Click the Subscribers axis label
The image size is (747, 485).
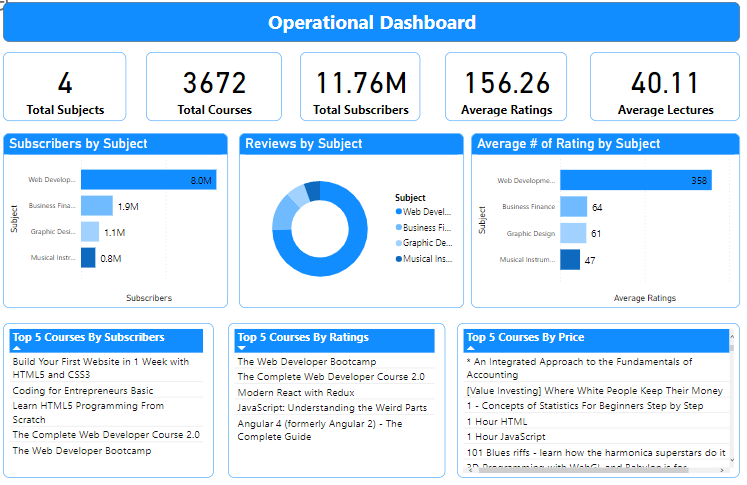149,298
